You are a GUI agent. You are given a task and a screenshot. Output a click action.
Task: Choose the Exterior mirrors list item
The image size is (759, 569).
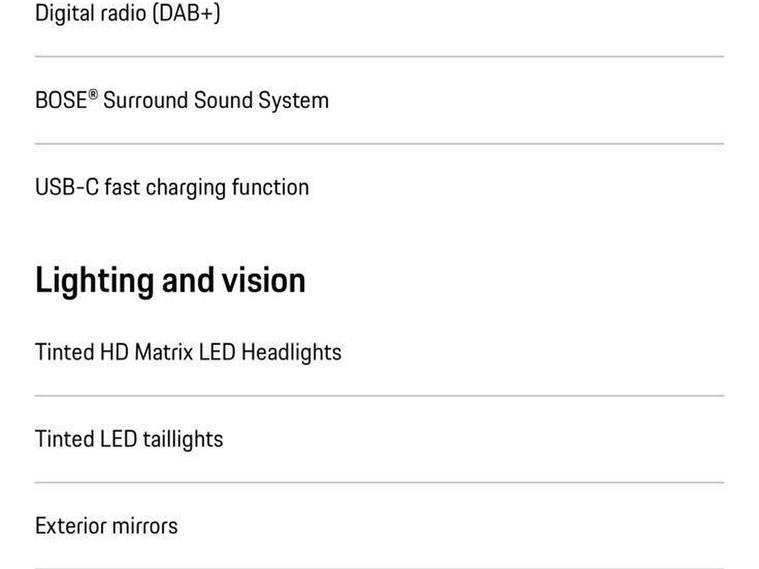[x=380, y=526]
